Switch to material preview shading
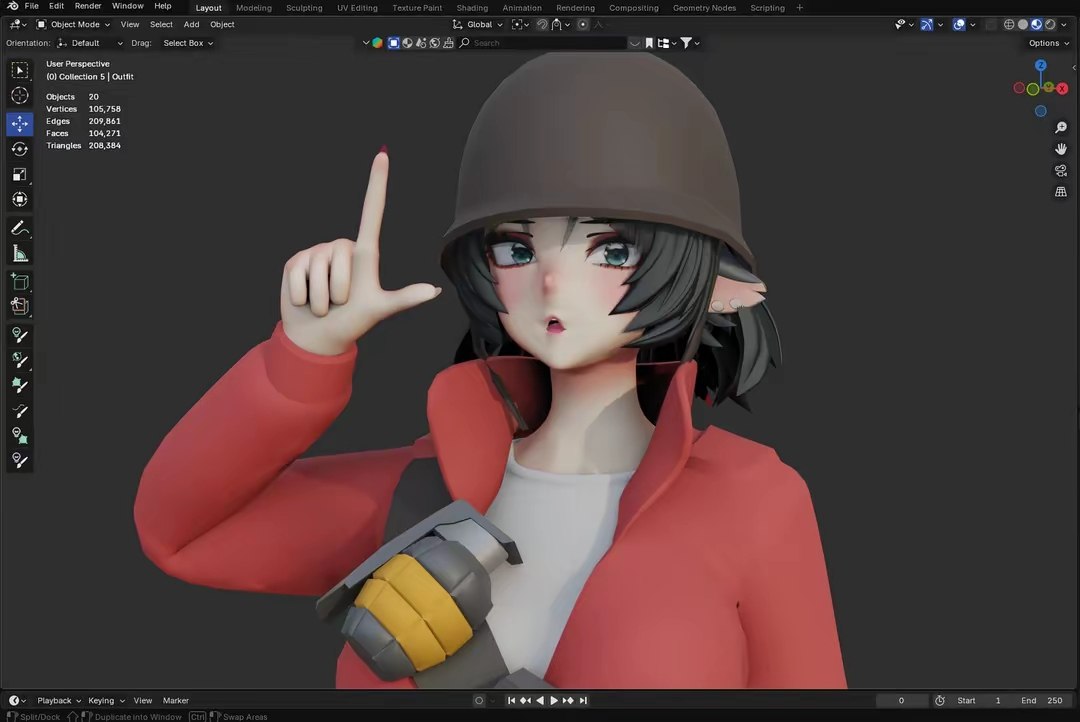 (1037, 24)
